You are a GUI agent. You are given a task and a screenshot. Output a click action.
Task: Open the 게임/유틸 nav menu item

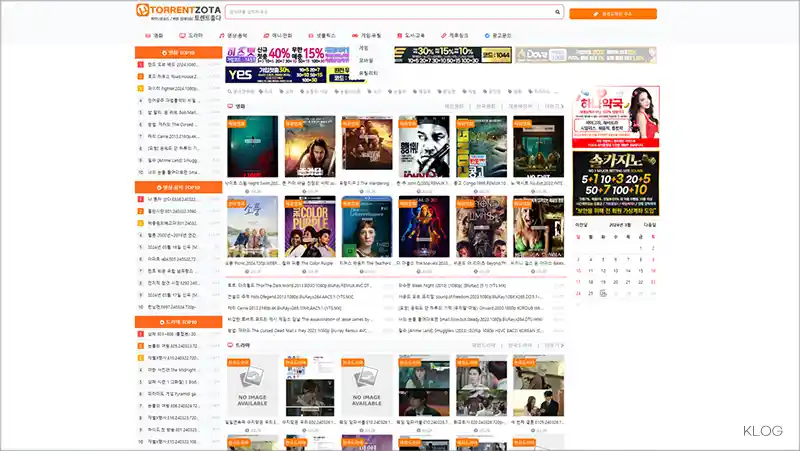(366, 36)
